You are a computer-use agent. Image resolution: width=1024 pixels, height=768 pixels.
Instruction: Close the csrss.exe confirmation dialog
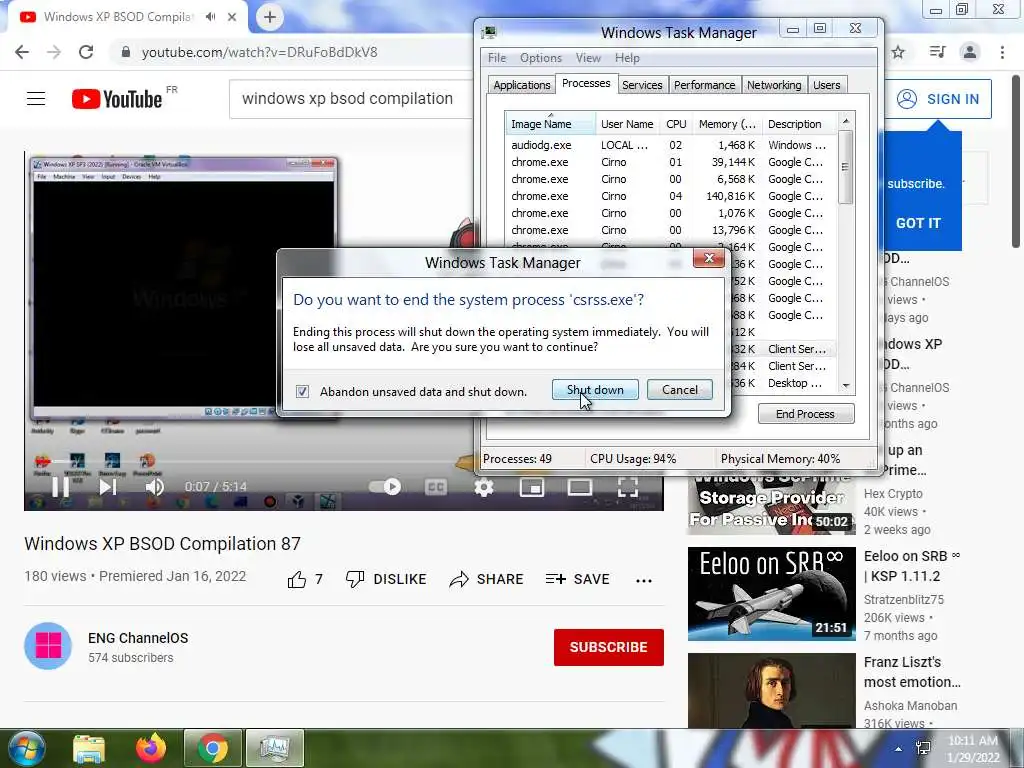[709, 259]
